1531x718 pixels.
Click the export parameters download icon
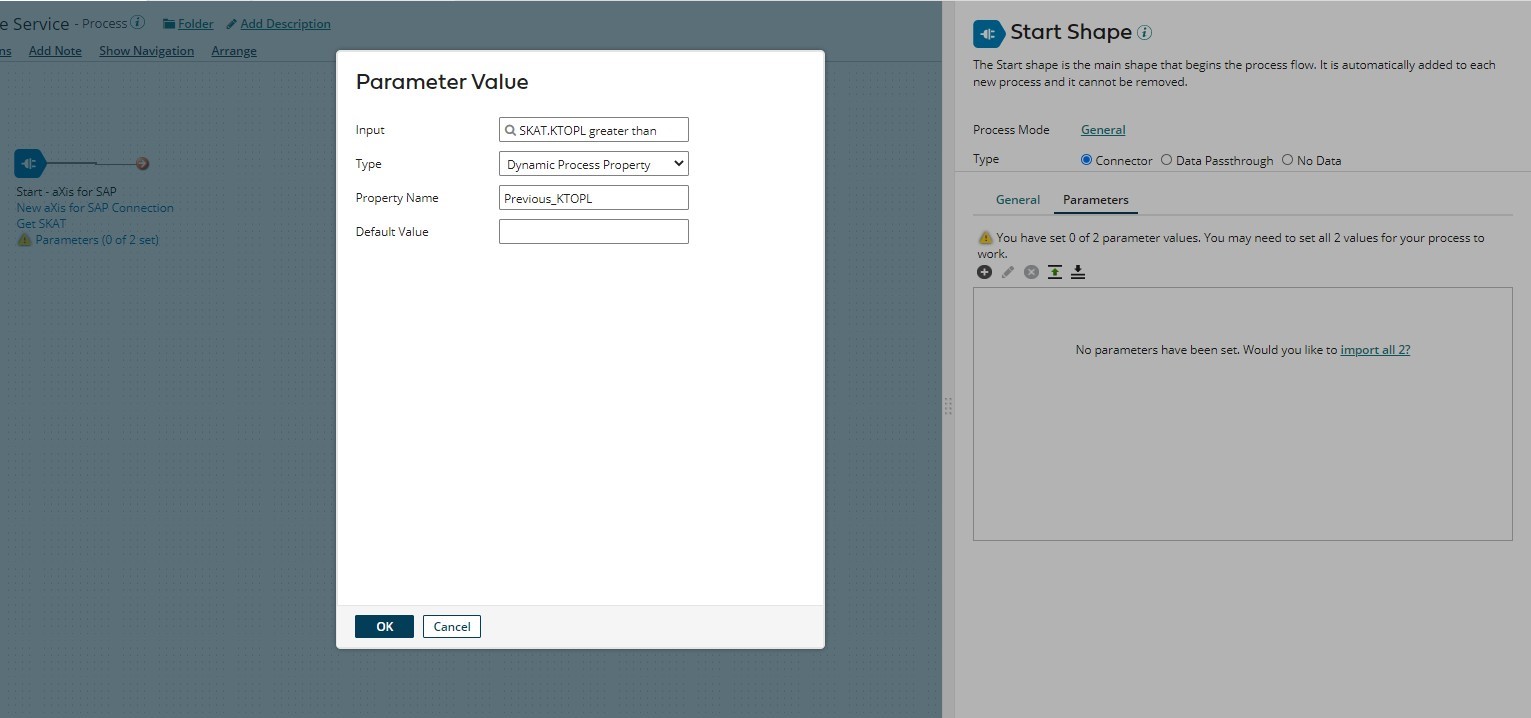tap(1078, 271)
